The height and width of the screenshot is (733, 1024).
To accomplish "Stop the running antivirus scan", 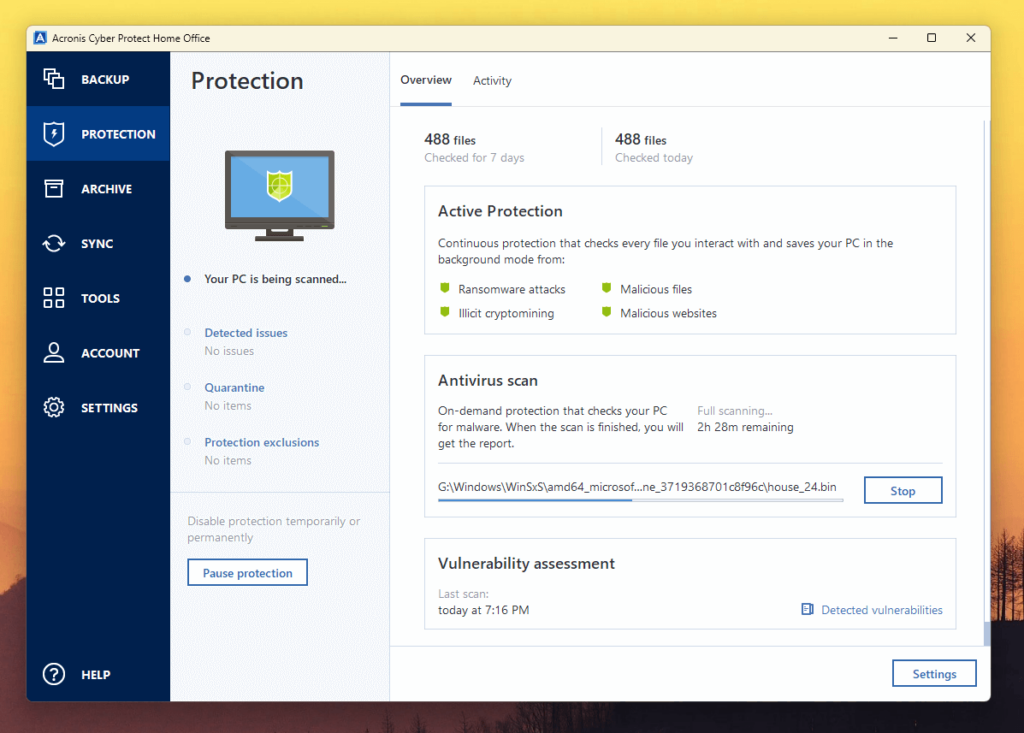I will [x=903, y=491].
